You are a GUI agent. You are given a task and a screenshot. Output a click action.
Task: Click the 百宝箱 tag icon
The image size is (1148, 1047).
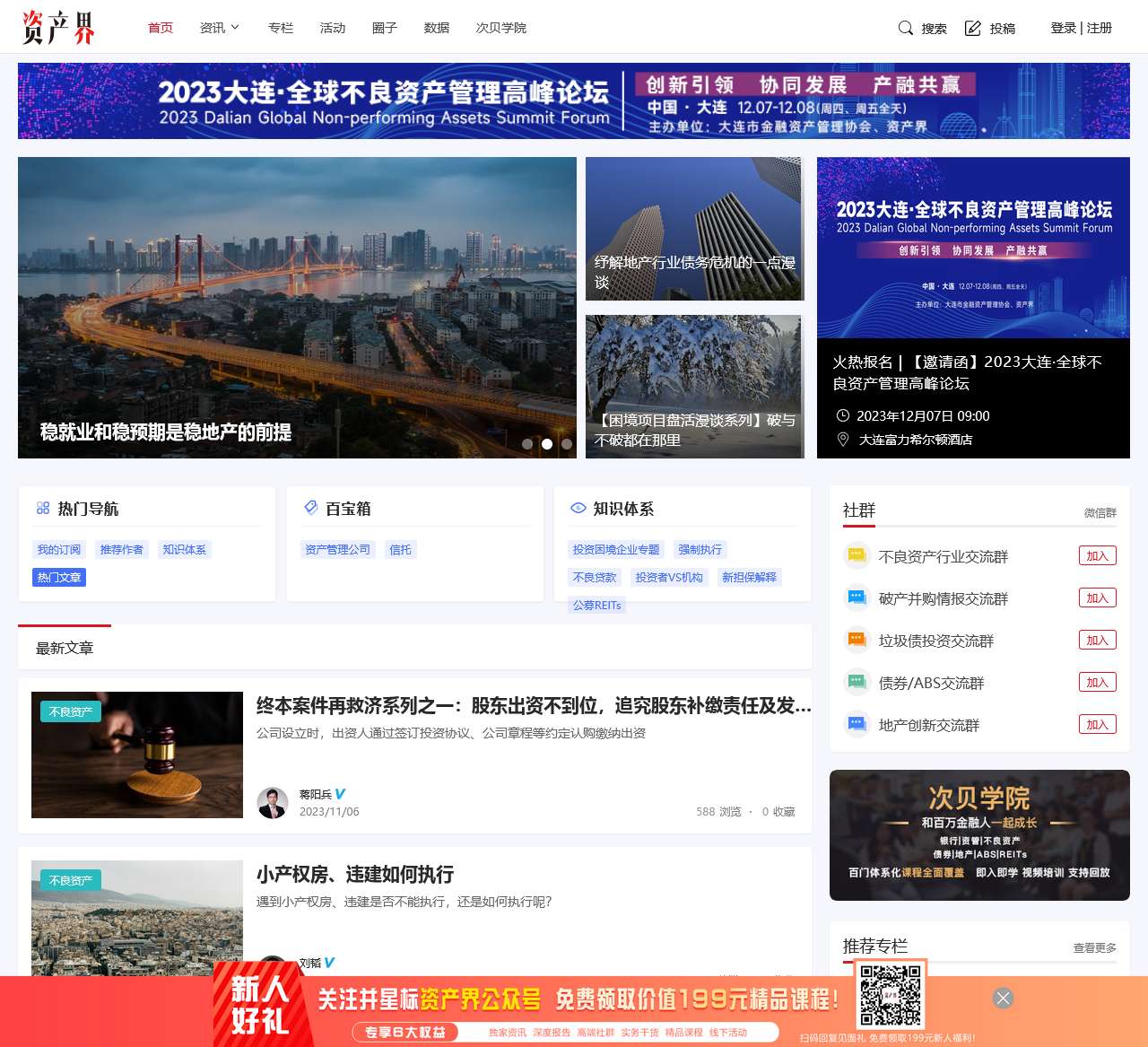(x=311, y=508)
